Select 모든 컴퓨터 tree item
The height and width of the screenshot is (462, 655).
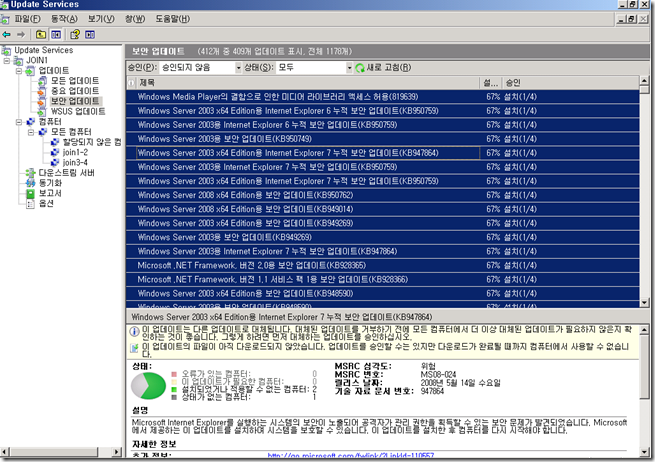(71, 132)
